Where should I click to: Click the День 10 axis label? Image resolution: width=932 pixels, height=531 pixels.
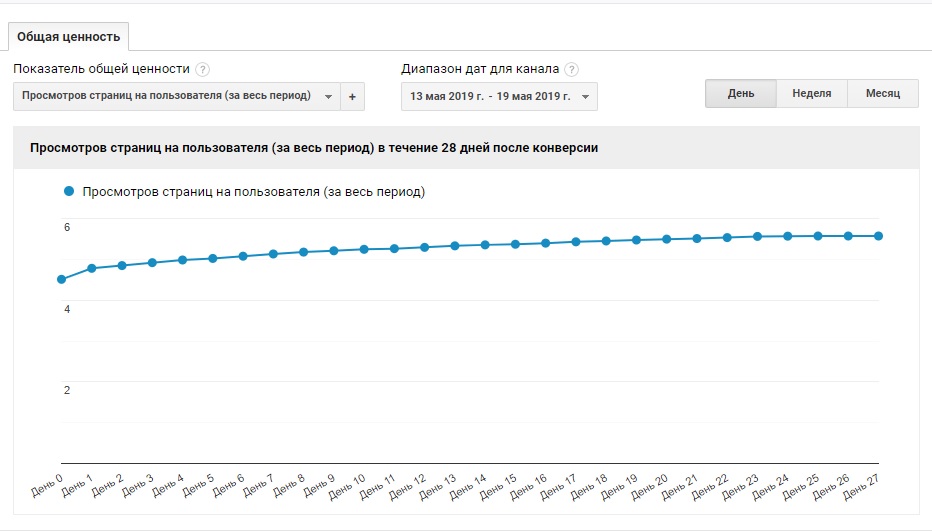347,486
